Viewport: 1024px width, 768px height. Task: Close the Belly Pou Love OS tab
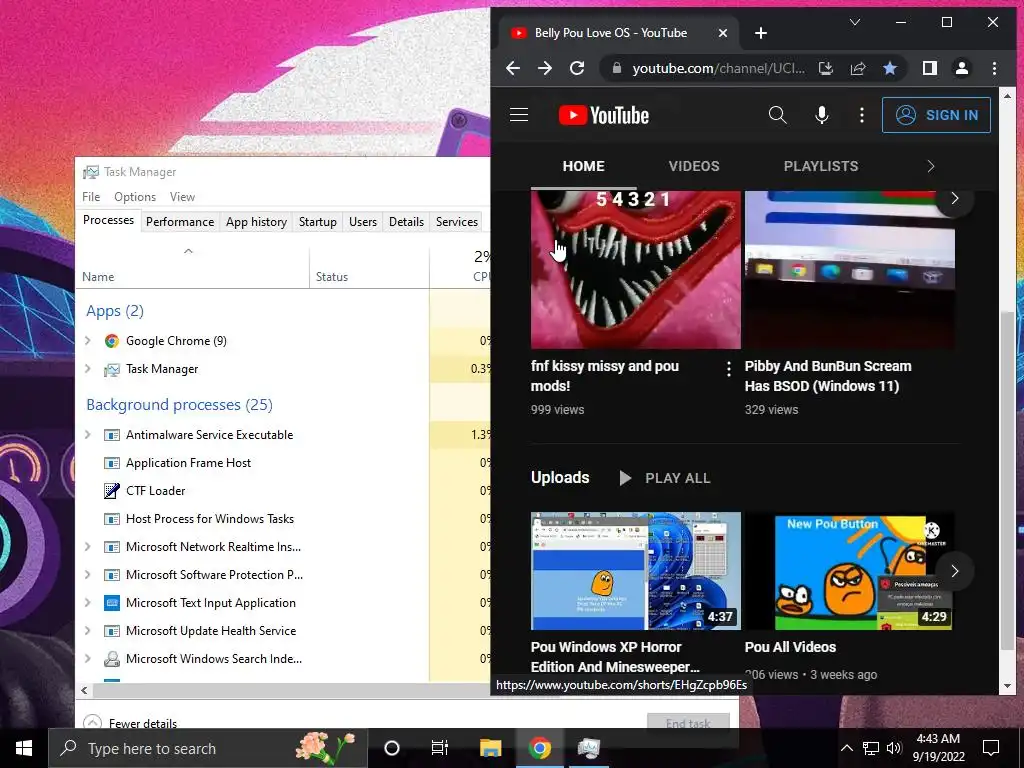coord(723,33)
